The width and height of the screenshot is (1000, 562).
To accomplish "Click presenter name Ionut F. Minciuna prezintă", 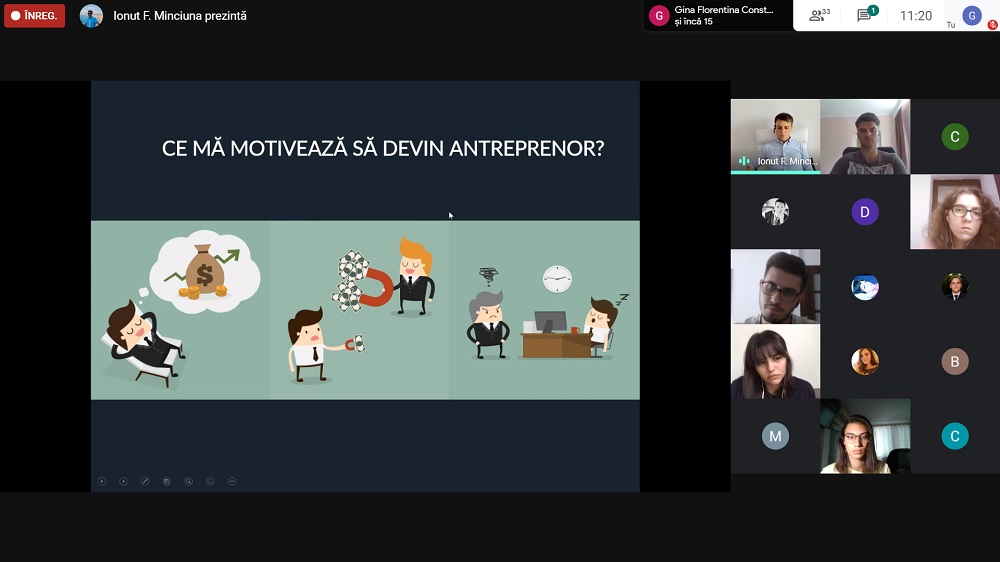I will click(180, 16).
